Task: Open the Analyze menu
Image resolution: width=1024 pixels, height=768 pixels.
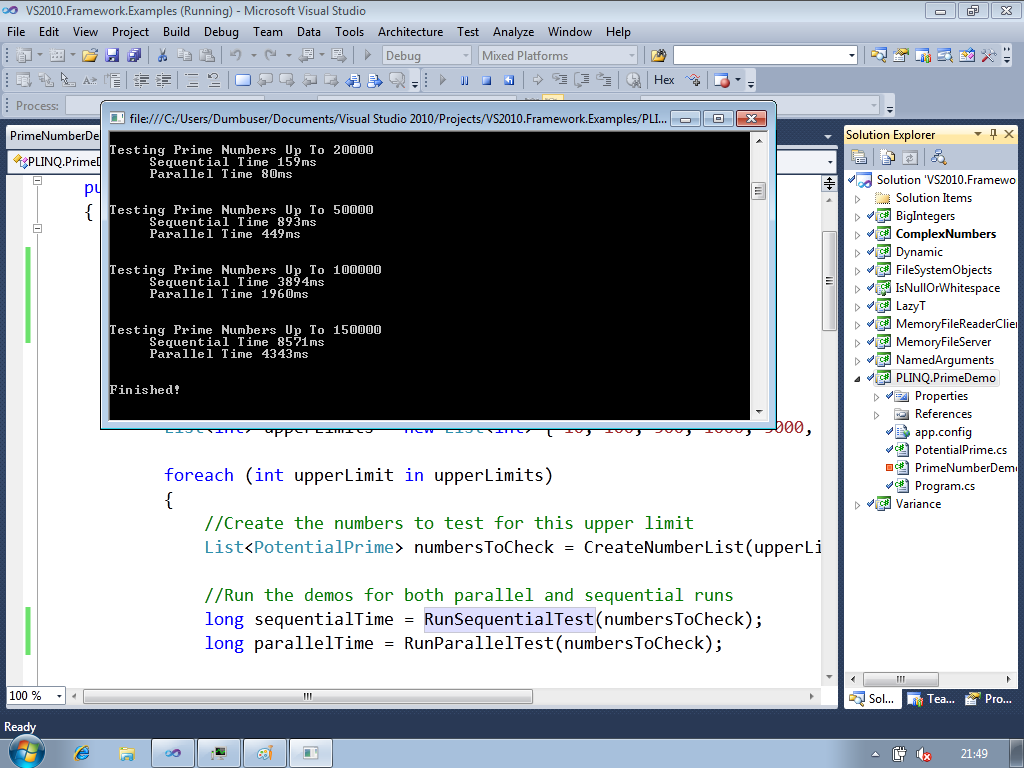Action: (513, 32)
